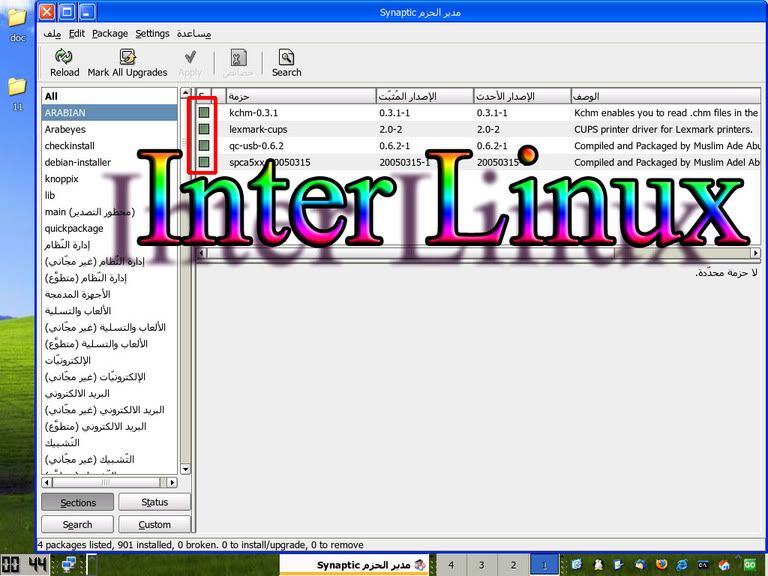Click the network computers icon in taskbar
This screenshot has width=768, height=576.
coord(69,565)
